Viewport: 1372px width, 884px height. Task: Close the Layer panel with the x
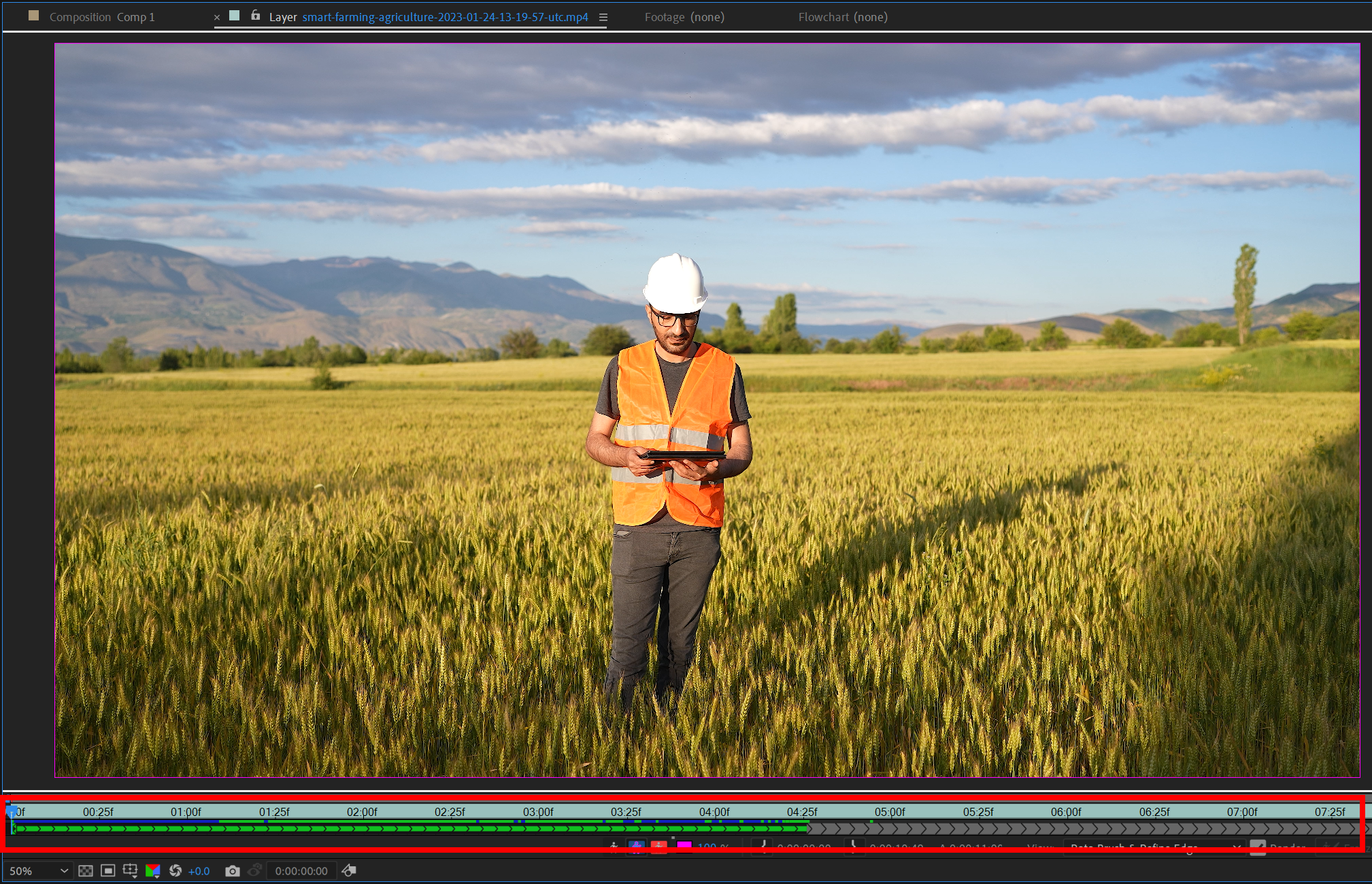point(217,18)
